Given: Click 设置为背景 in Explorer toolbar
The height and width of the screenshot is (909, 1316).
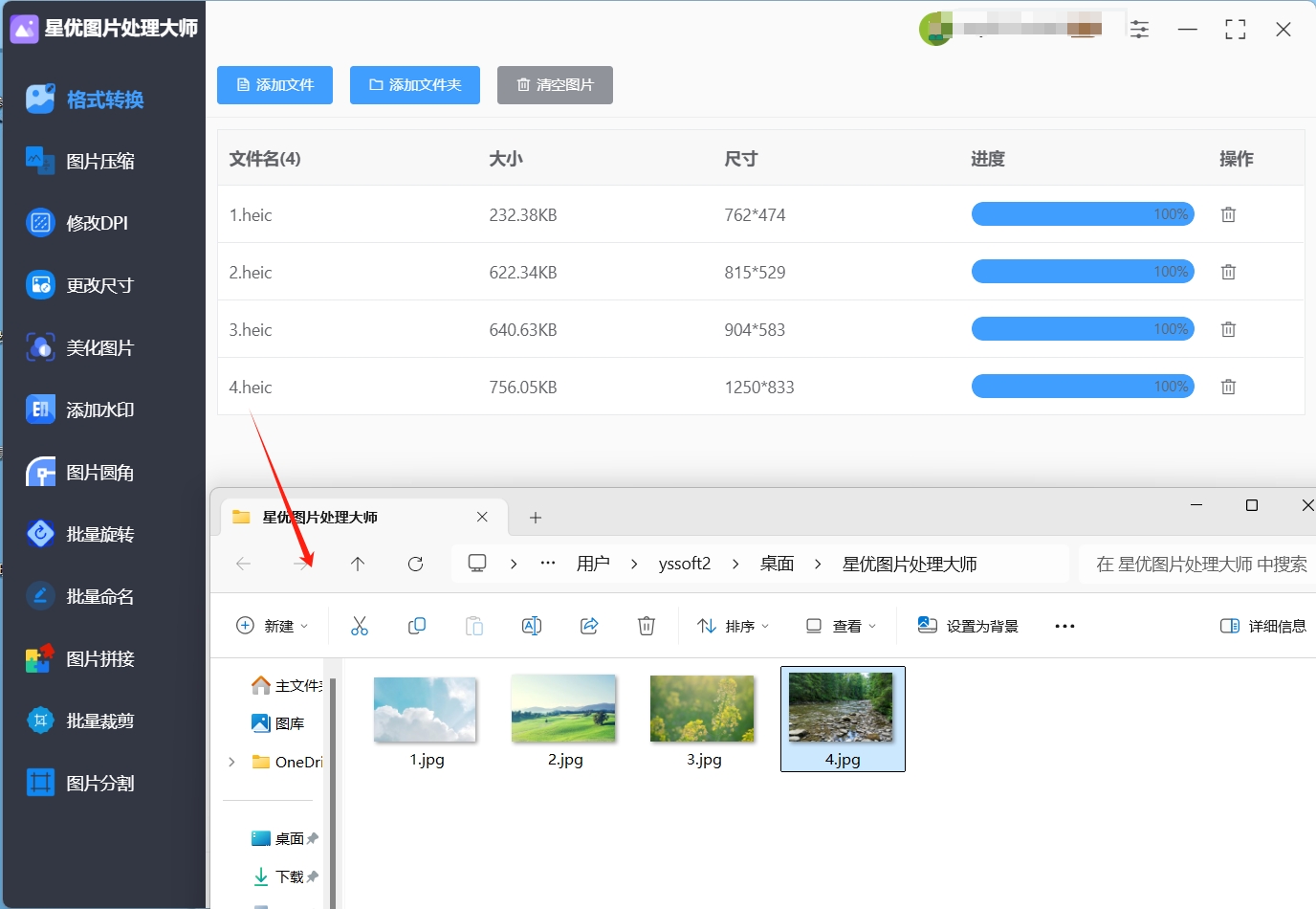Looking at the screenshot, I should [x=968, y=626].
